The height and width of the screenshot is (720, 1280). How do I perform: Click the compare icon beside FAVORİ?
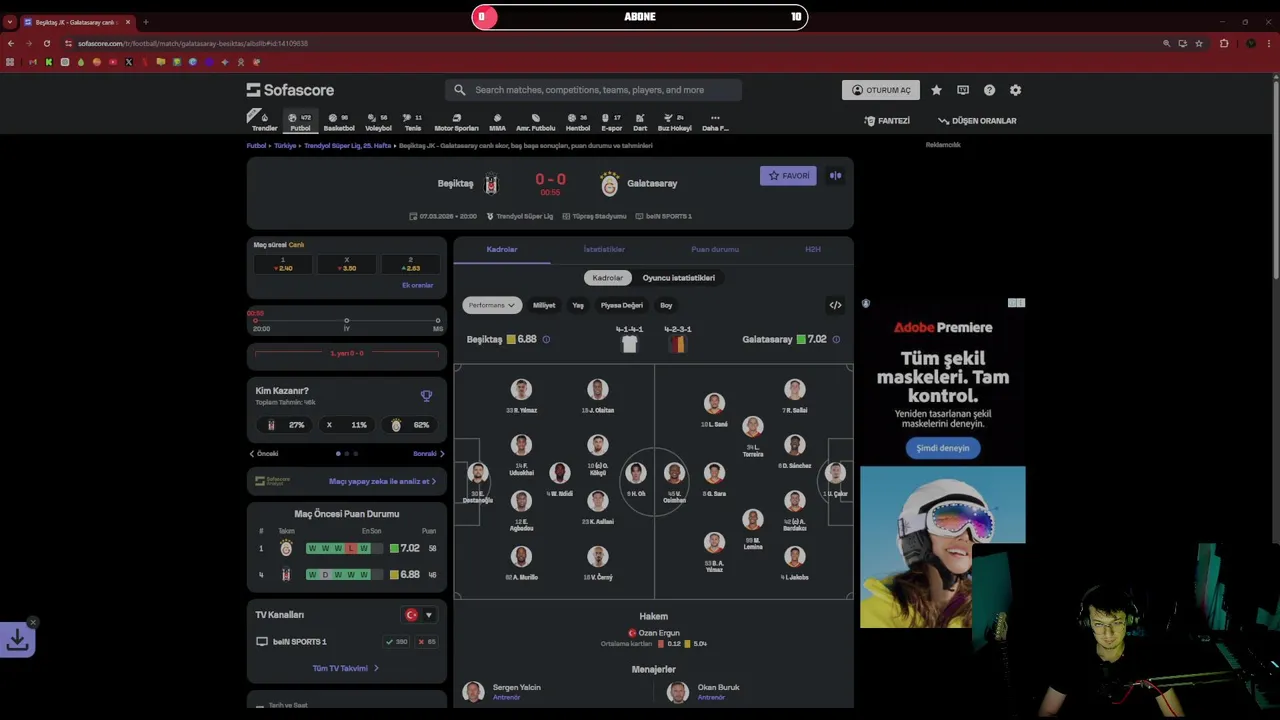835,176
